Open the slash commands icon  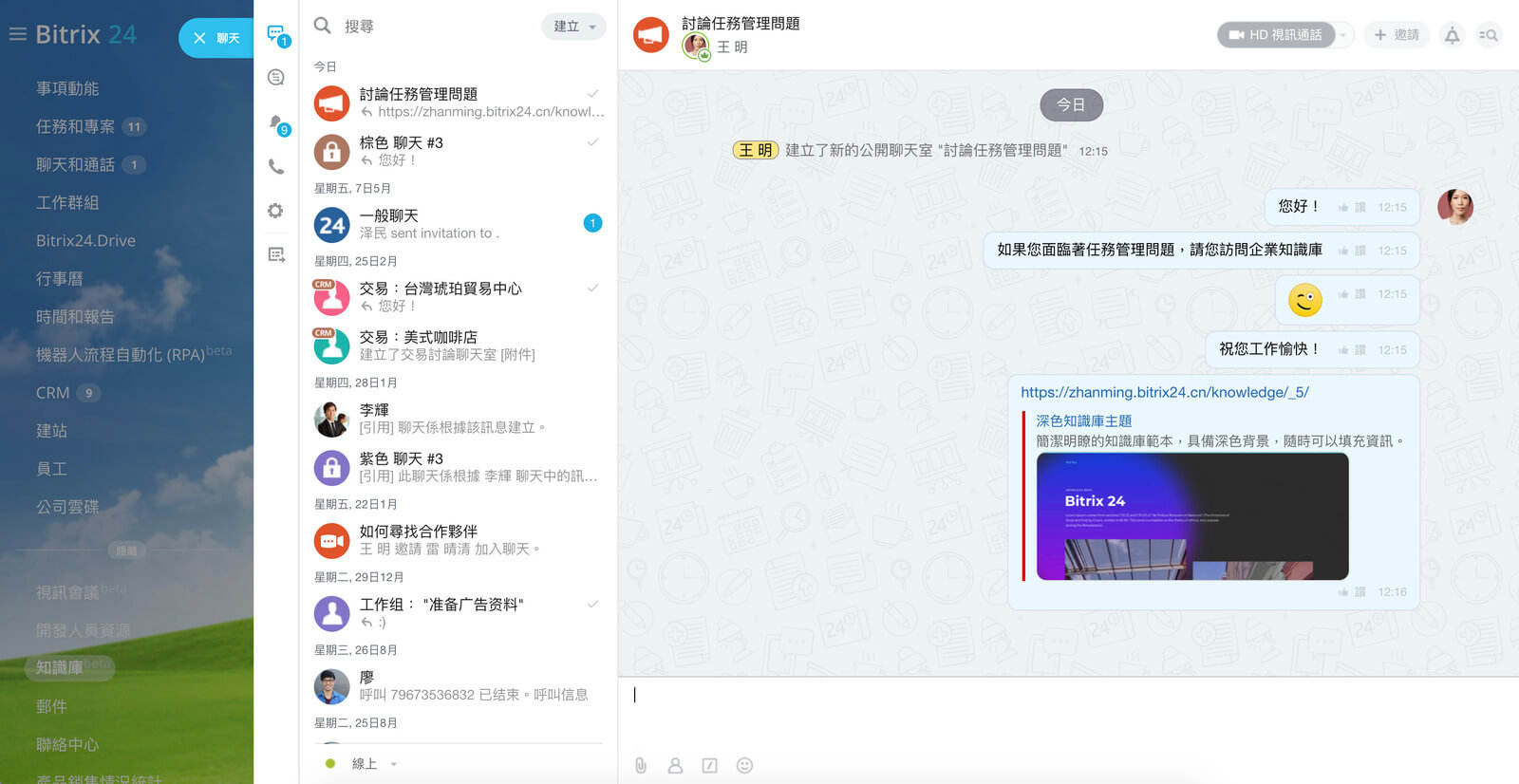point(709,765)
